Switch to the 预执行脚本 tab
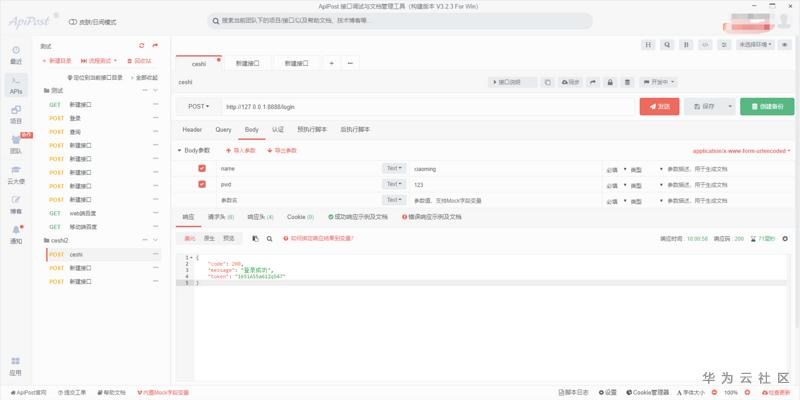The width and height of the screenshot is (800, 400). coord(312,130)
